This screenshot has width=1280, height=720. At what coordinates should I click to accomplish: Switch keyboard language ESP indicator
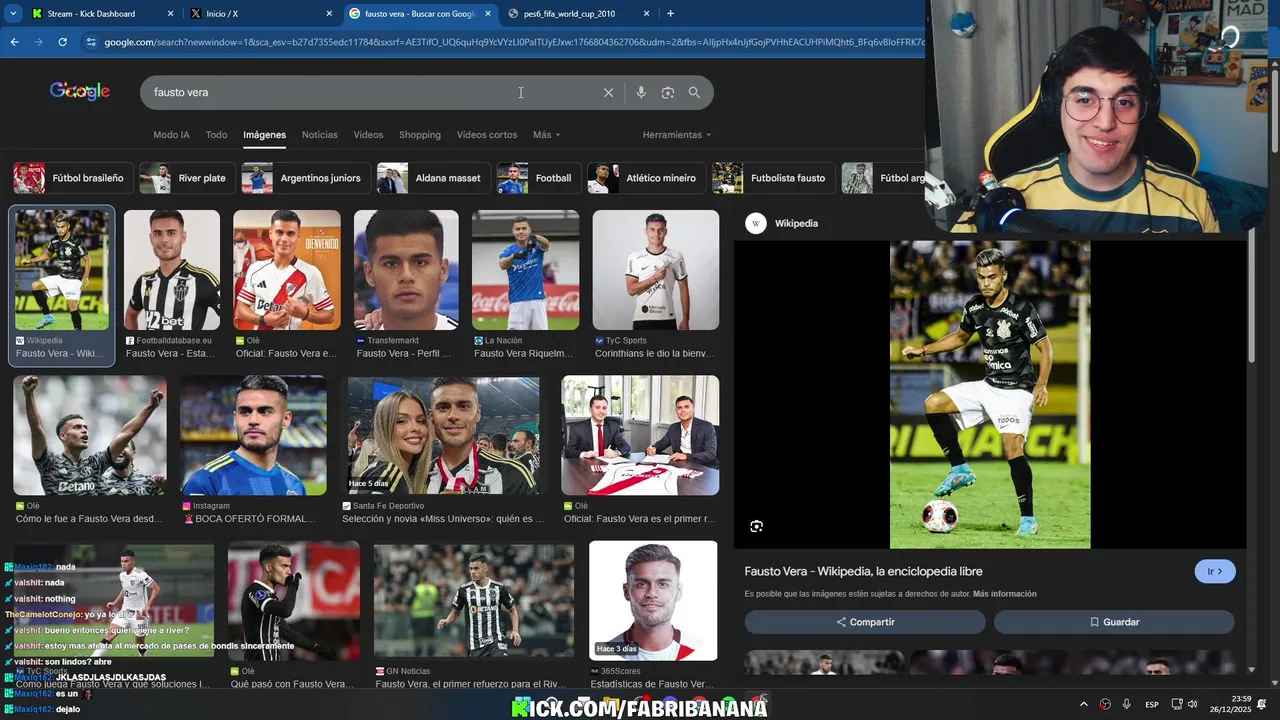pyautogui.click(x=1152, y=704)
